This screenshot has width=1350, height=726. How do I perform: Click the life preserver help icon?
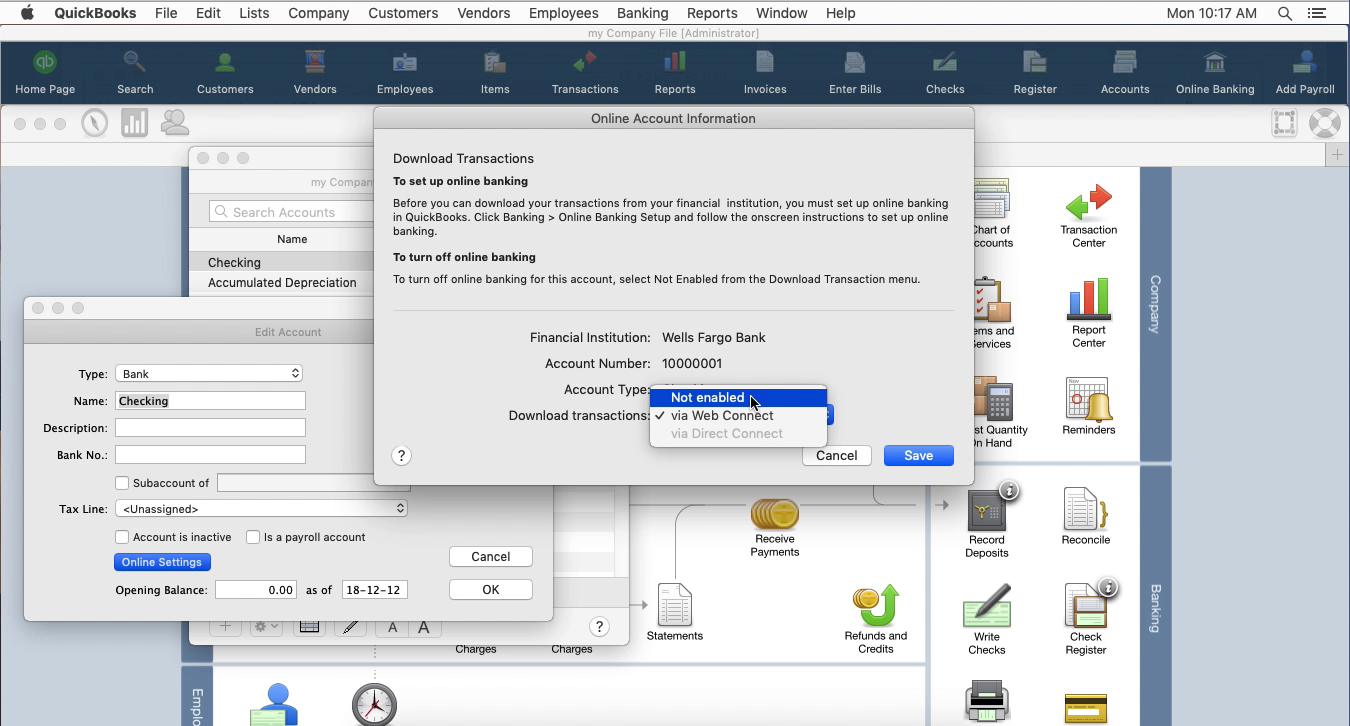(x=1324, y=123)
